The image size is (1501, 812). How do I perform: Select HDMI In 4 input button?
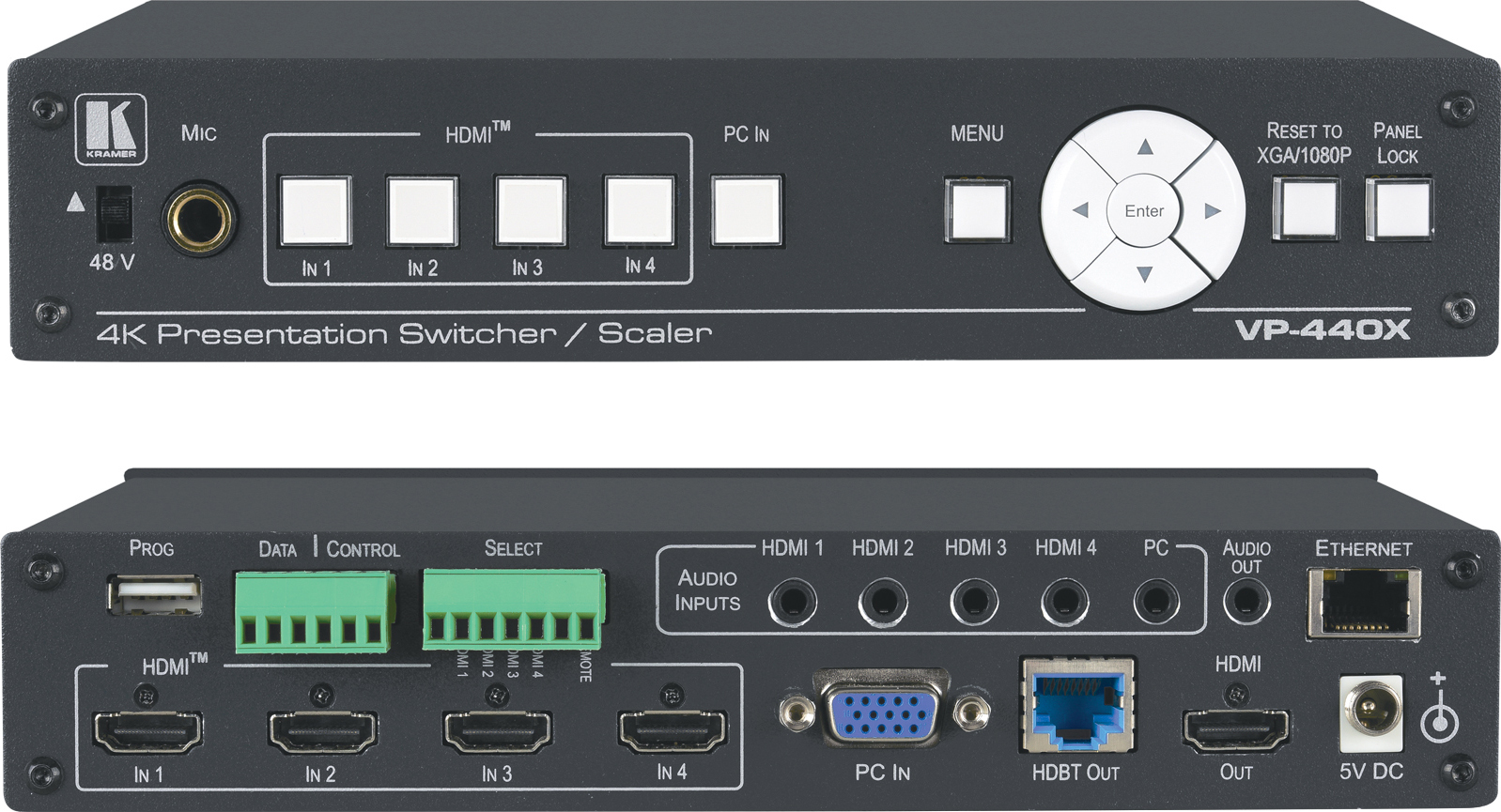640,209
